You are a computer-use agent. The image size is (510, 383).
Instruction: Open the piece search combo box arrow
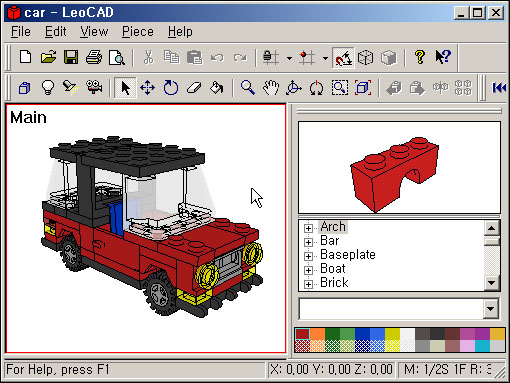(x=491, y=309)
